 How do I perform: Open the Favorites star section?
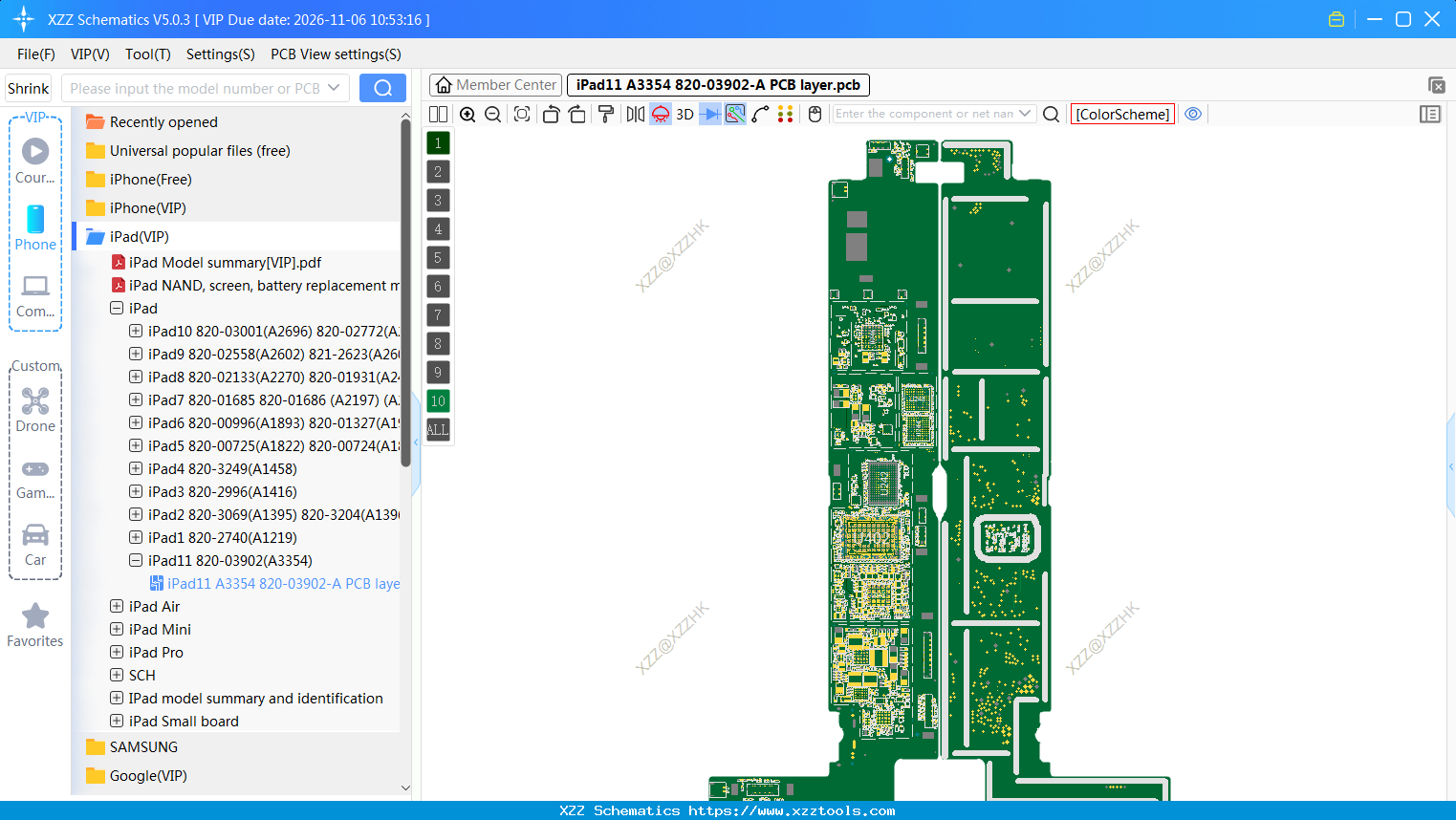pos(35,626)
